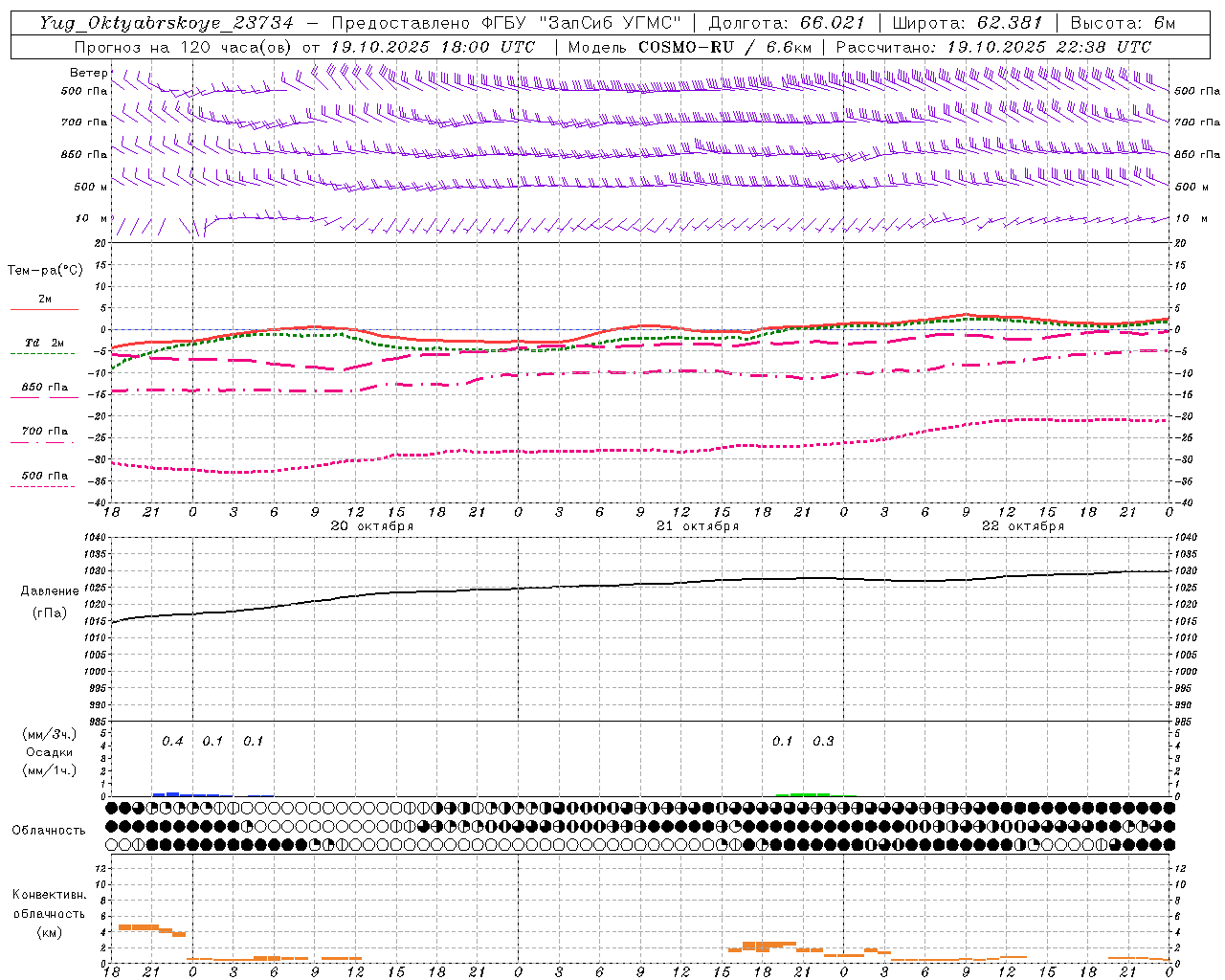1225x980 pixels.
Task: Select the Облачность cloud cover row label
Action: [49, 830]
